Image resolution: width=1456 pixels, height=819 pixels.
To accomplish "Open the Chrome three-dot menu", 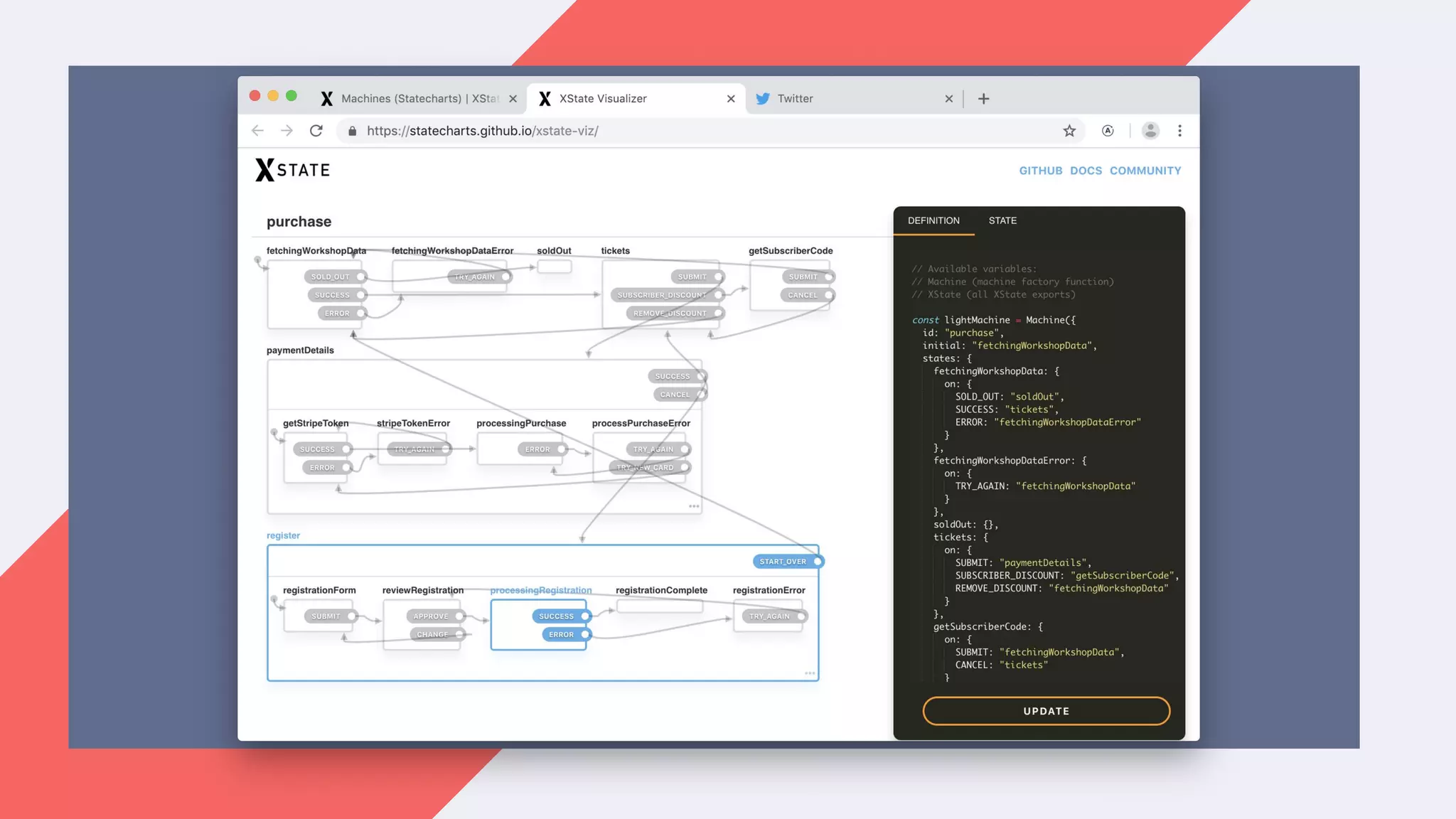I will (1179, 131).
